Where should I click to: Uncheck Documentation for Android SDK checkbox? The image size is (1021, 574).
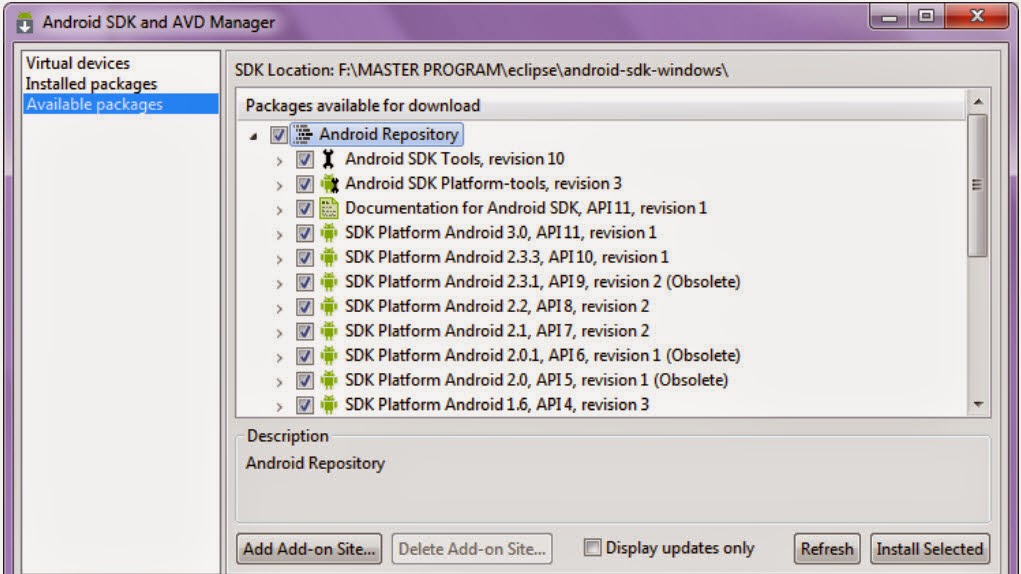(304, 209)
